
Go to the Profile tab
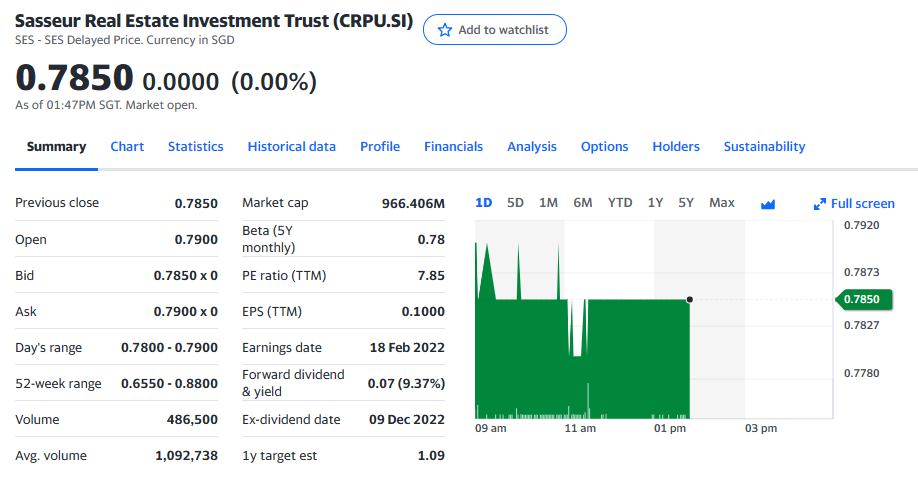click(380, 146)
